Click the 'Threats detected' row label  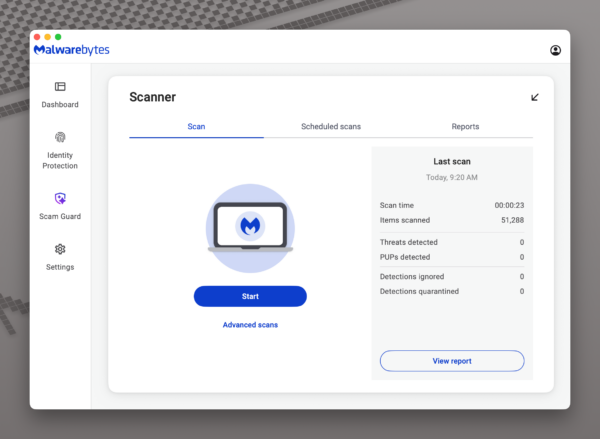point(409,242)
